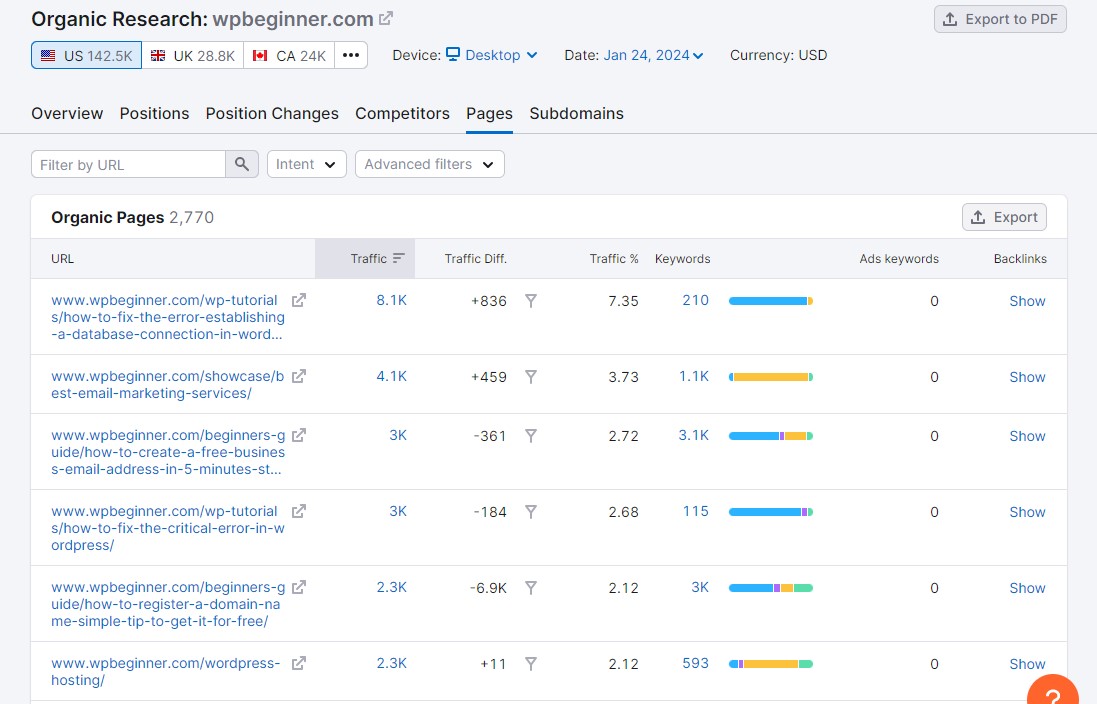The image size is (1097, 704).
Task: Open external link icon for wordpress-hosting URL
Action: click(x=299, y=663)
